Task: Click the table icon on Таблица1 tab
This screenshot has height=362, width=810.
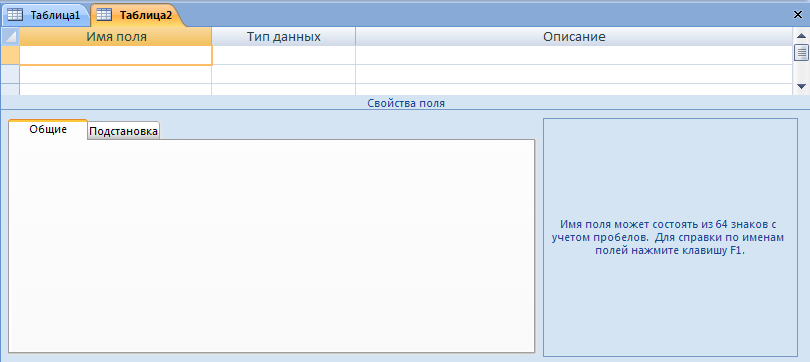Action: [x=14, y=15]
